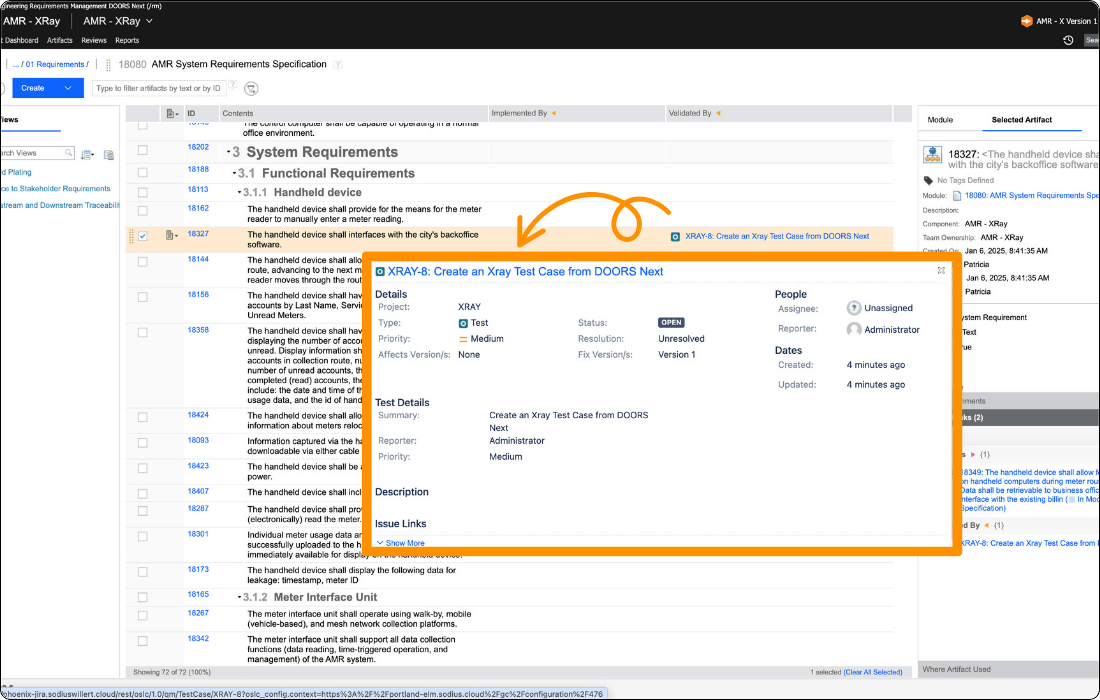
Task: Click the add-view icon in views sidebar
Action: (x=109, y=154)
